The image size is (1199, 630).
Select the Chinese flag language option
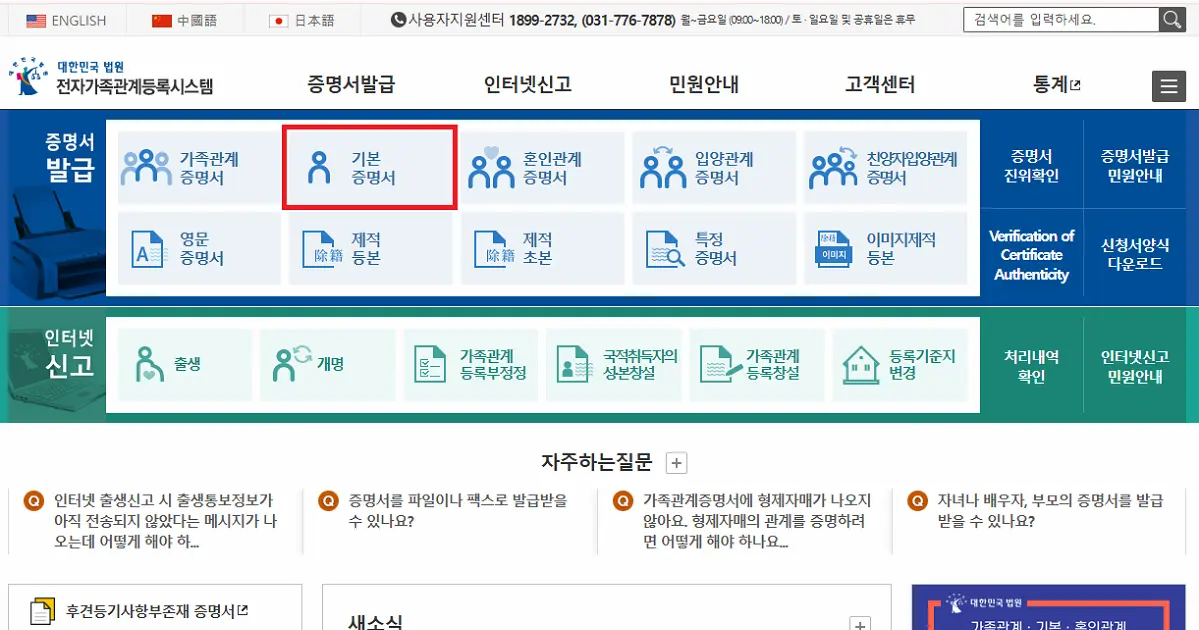184,21
